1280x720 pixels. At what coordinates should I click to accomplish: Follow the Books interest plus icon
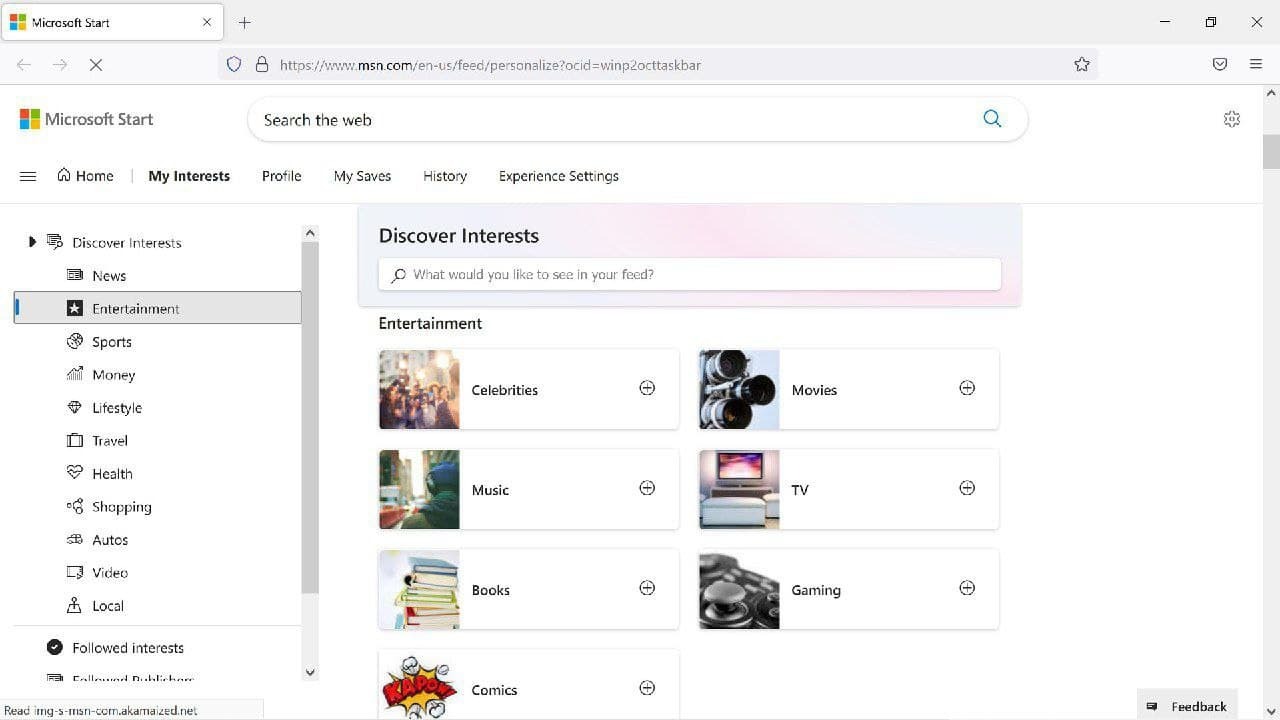pos(647,588)
